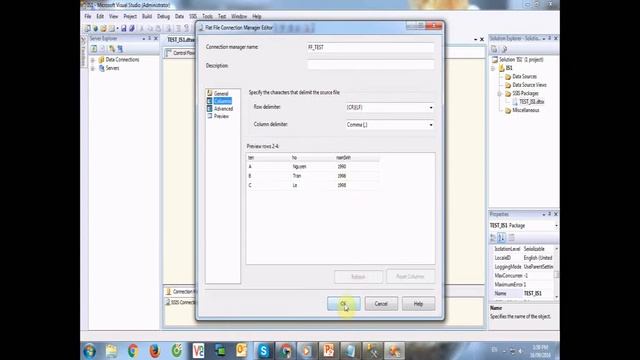Click the OK button in the dialog

[343, 304]
